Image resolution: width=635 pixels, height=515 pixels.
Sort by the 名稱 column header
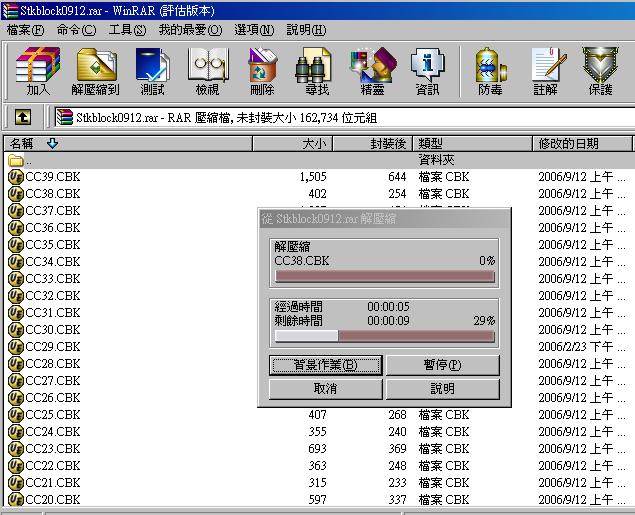pos(128,144)
